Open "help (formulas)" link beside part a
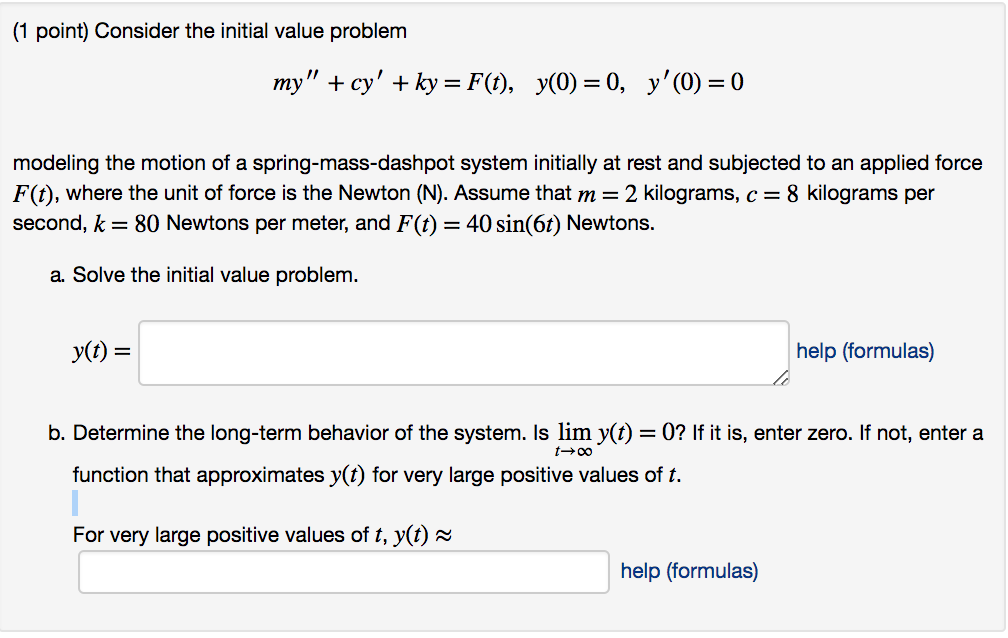The width and height of the screenshot is (1008, 638). point(863,351)
